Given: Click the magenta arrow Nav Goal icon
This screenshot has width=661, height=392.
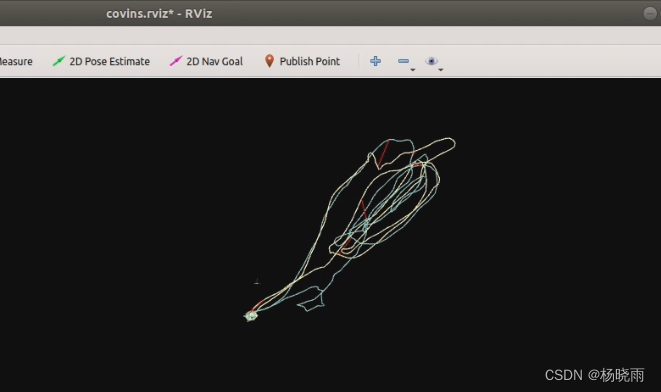Looking at the screenshot, I should click(x=175, y=61).
